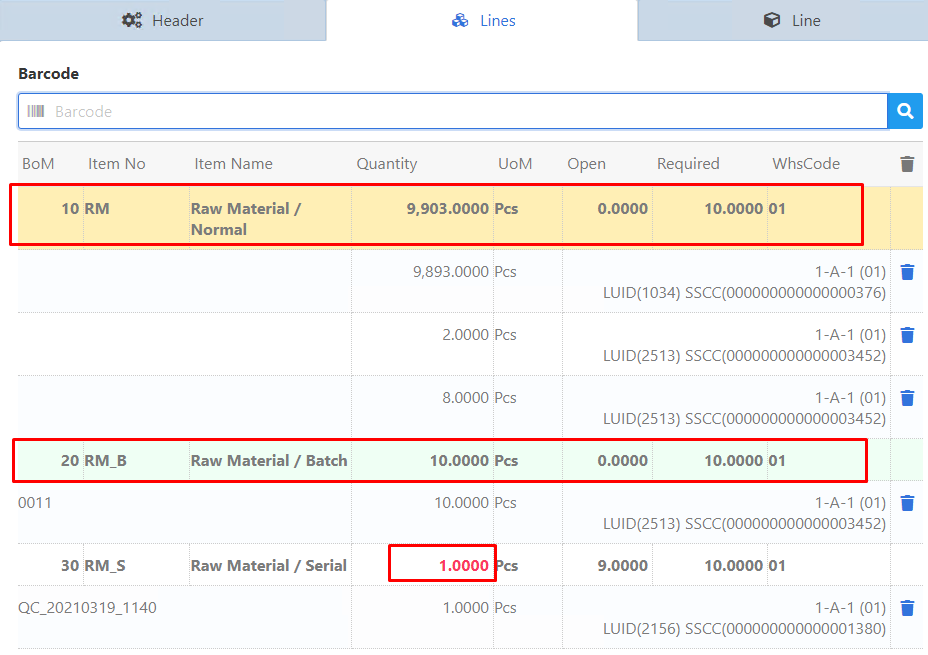Click the WhsCode column header
Image resolution: width=928 pixels, height=655 pixels.
(806, 164)
